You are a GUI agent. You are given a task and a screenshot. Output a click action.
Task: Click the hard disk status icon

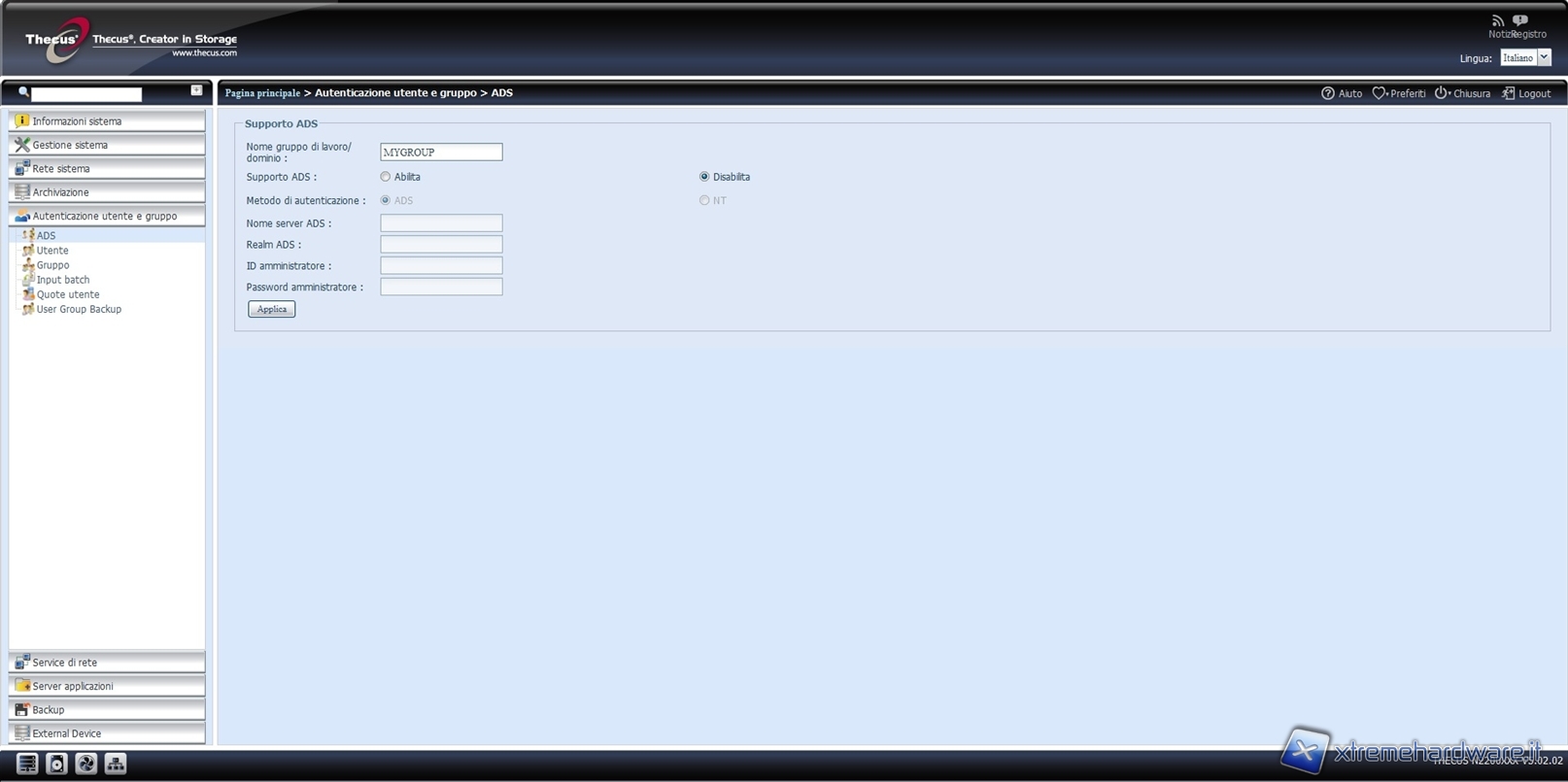coord(56,764)
